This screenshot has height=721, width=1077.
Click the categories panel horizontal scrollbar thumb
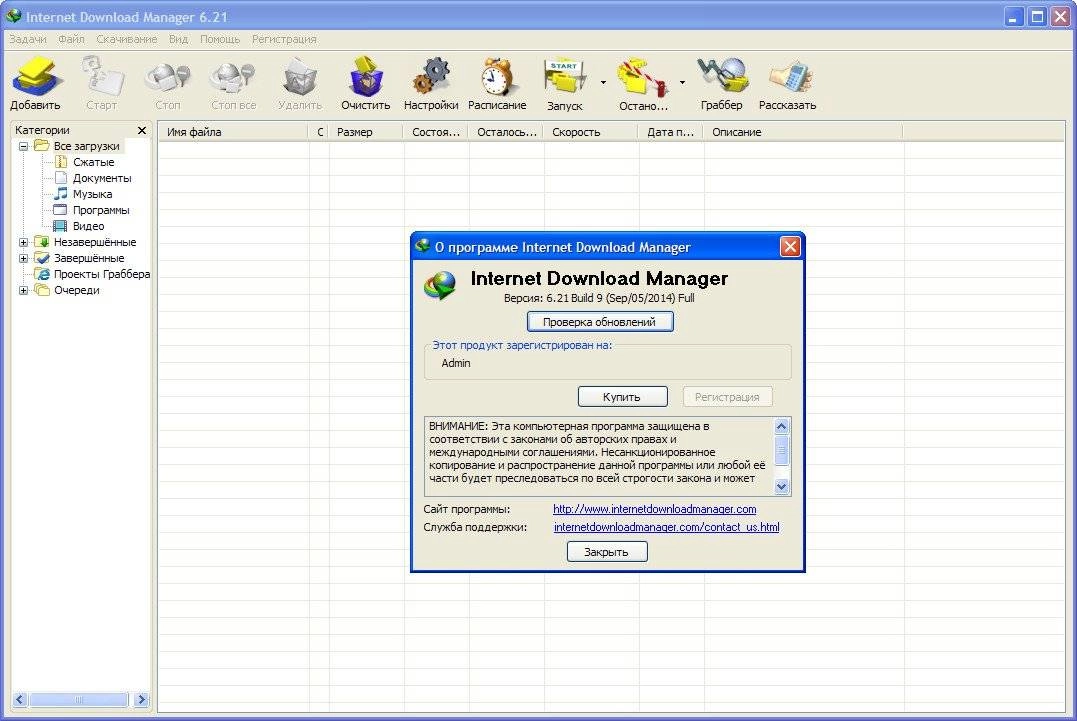click(78, 699)
